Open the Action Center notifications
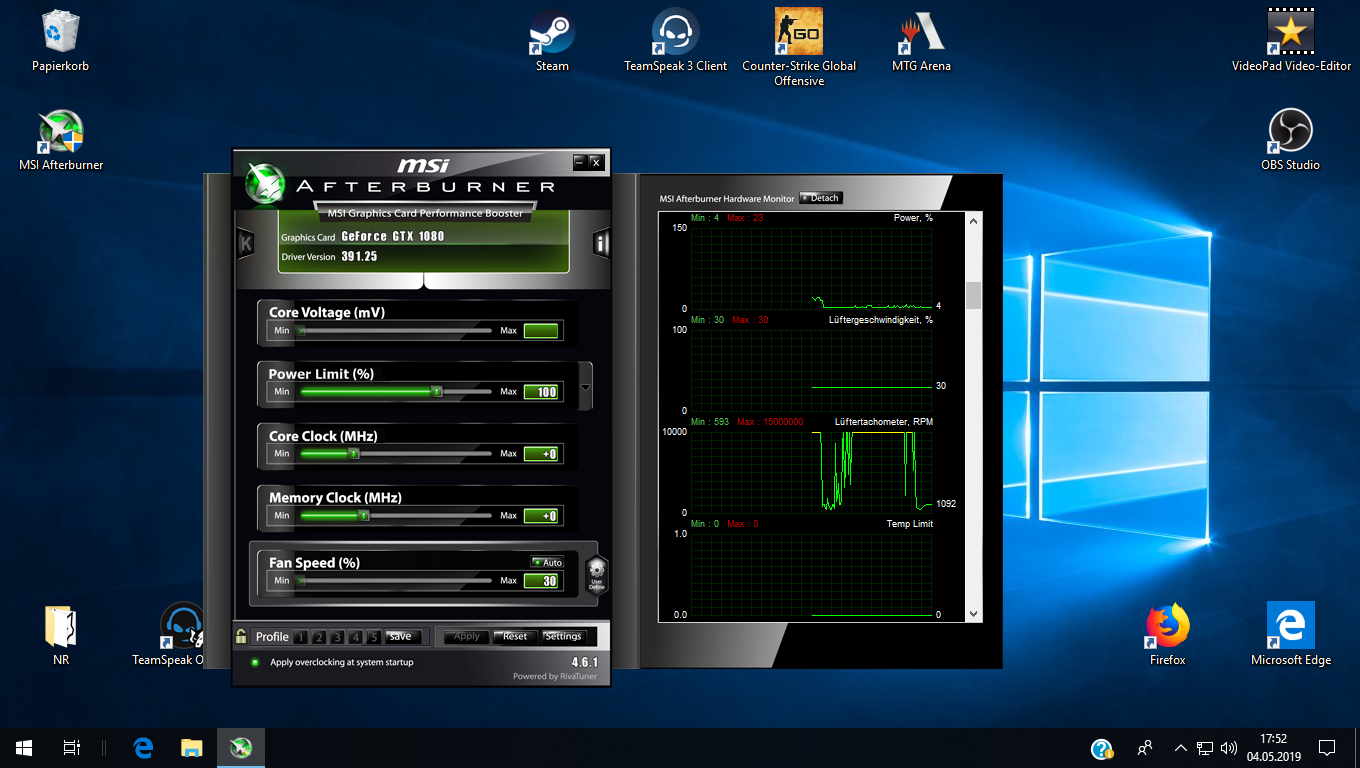The height and width of the screenshot is (768, 1360). point(1327,748)
